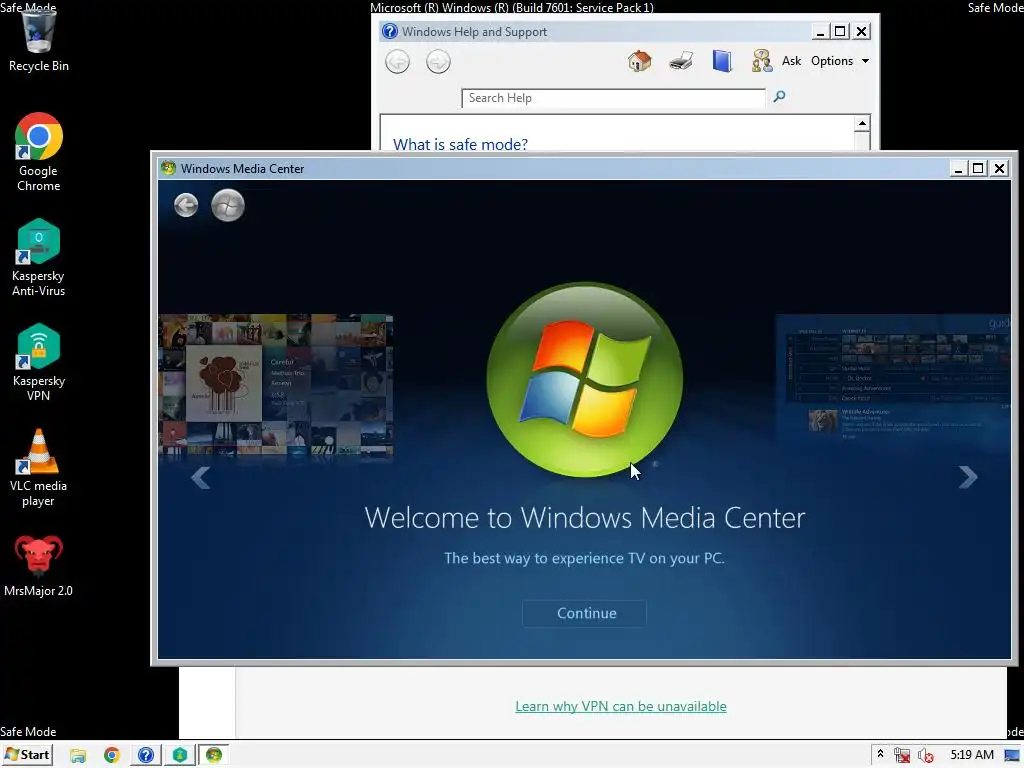The width and height of the screenshot is (1024, 768).
Task: Select the TV guide preview thumbnail
Action: click(x=893, y=377)
